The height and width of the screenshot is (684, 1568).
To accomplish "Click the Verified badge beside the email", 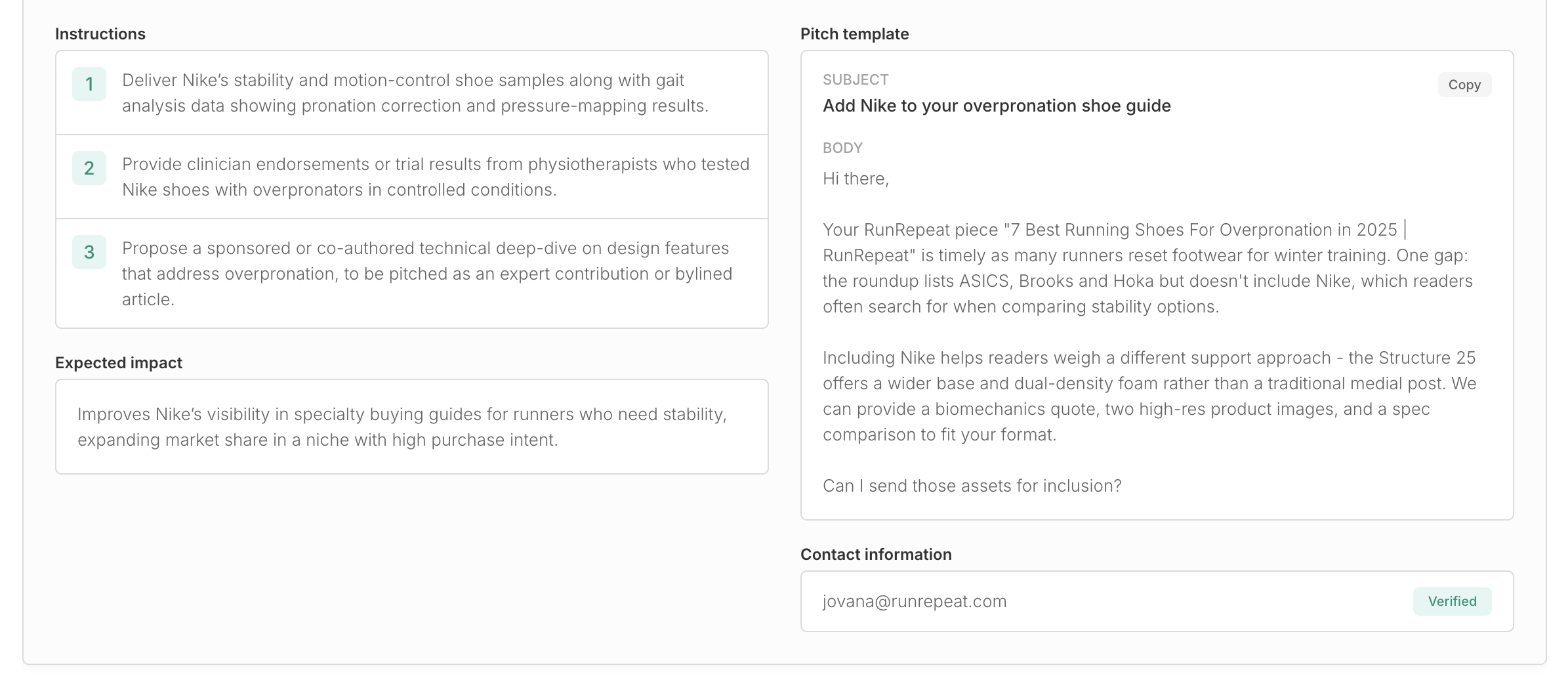I will [x=1451, y=601].
